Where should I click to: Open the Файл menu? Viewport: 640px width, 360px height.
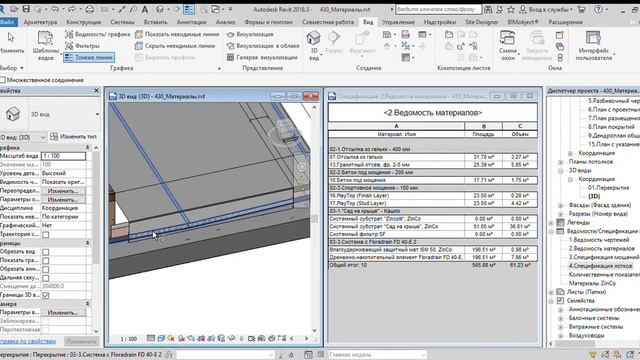tap(8, 22)
